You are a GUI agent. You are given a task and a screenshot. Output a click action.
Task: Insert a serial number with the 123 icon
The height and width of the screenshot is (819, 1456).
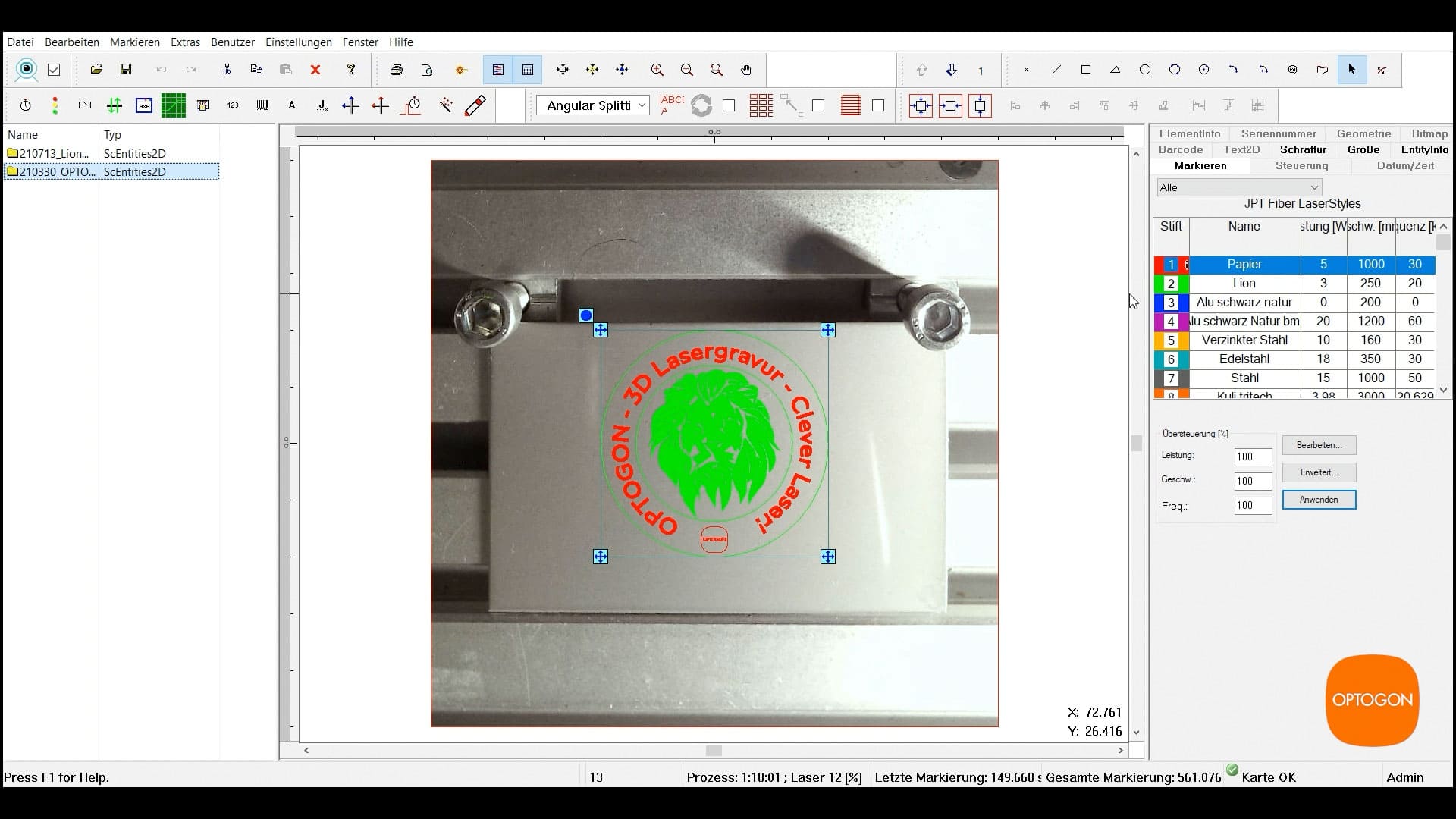(x=233, y=105)
